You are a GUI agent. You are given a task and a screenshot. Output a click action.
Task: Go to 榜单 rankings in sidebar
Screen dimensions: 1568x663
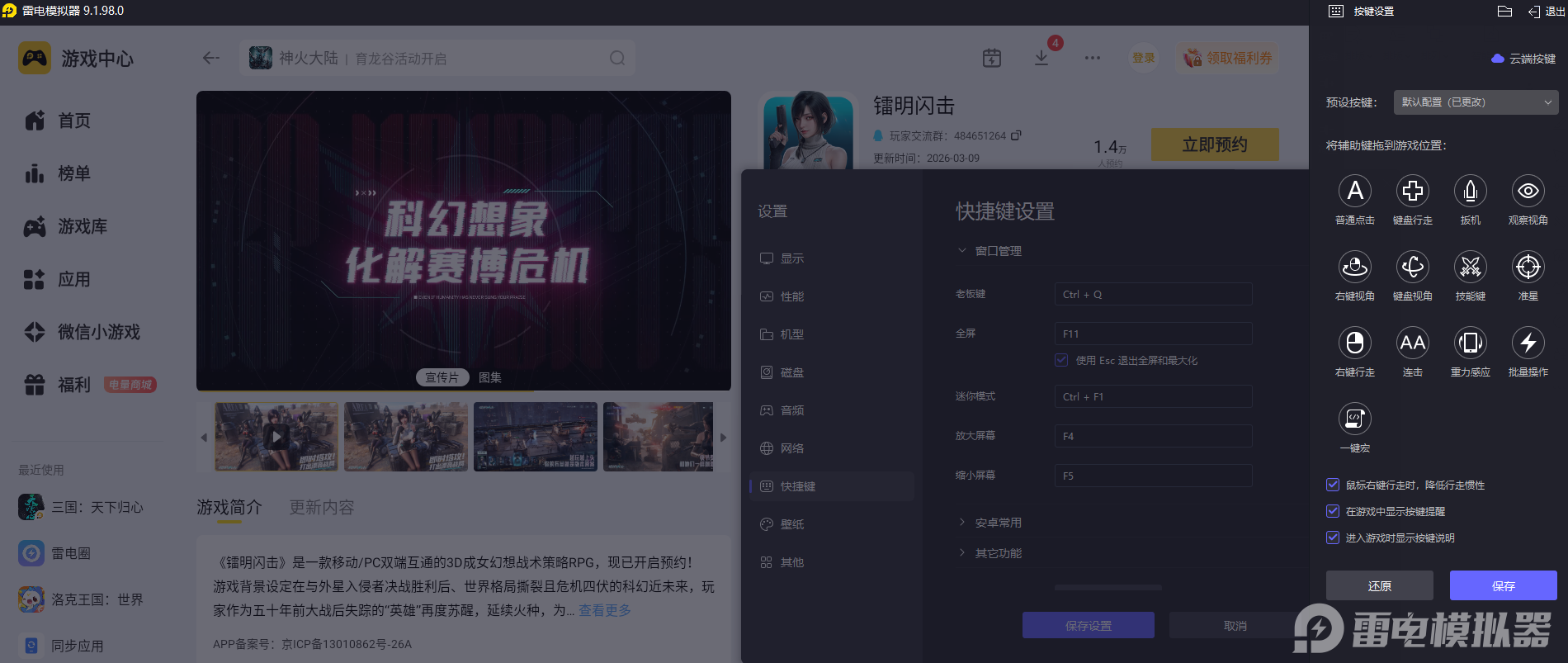57,173
